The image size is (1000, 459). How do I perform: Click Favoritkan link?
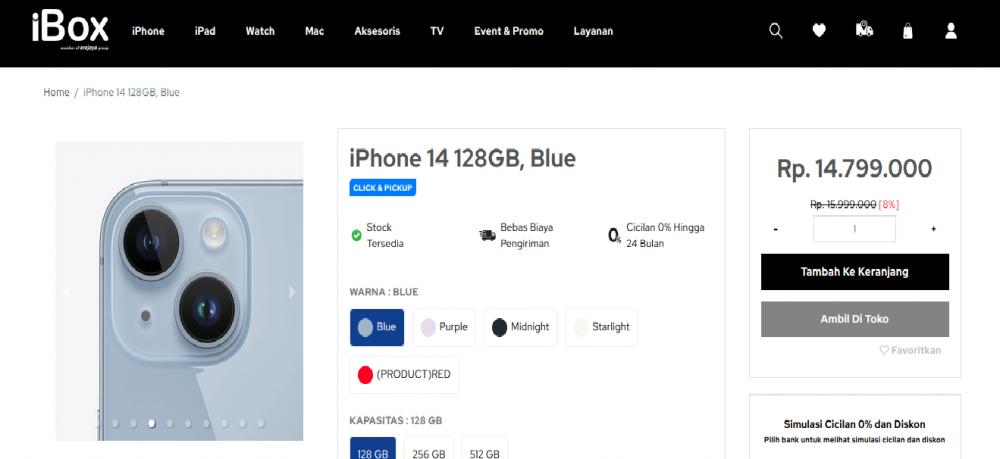[x=910, y=350]
